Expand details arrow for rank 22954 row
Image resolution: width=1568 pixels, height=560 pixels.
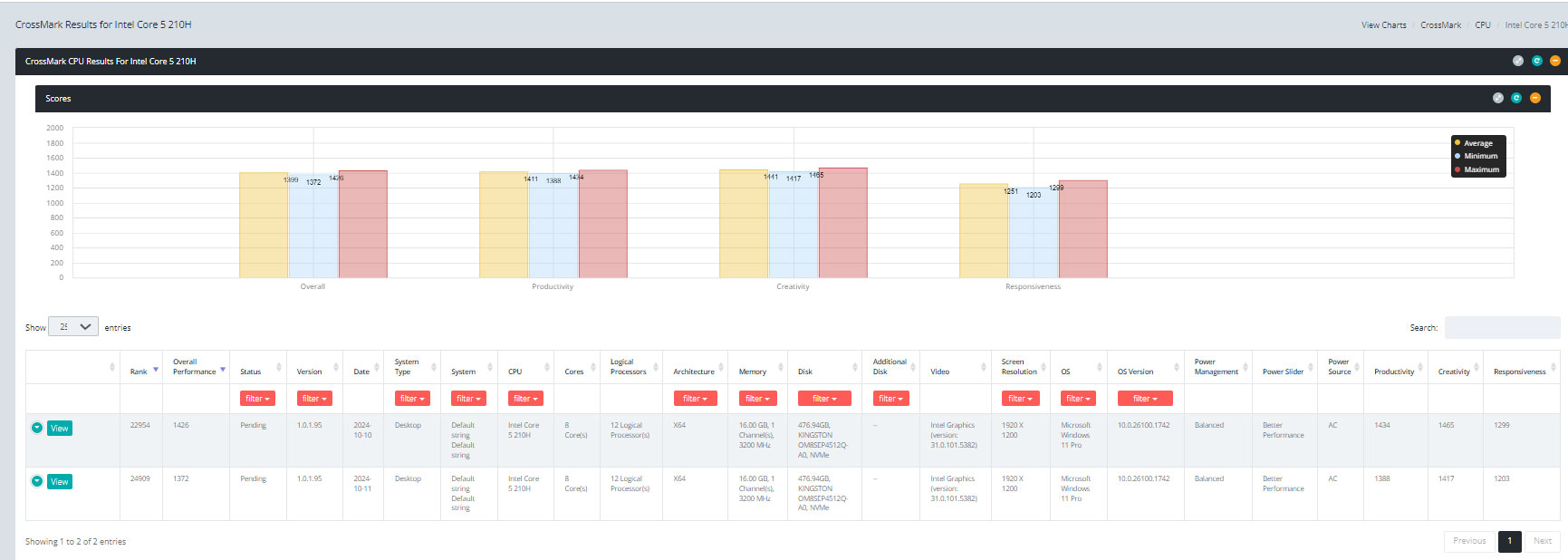(37, 428)
